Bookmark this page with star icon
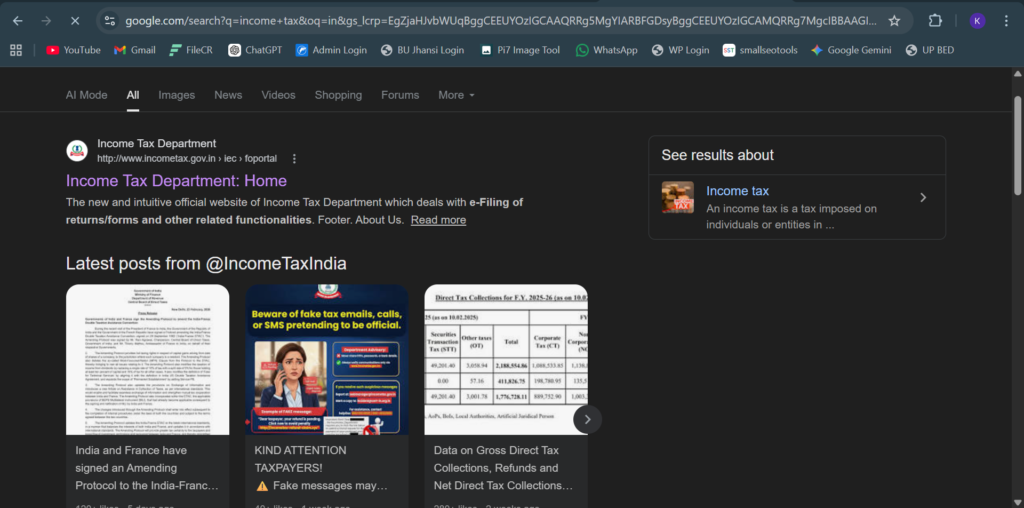Viewport: 1024px width, 508px height. tap(894, 20)
